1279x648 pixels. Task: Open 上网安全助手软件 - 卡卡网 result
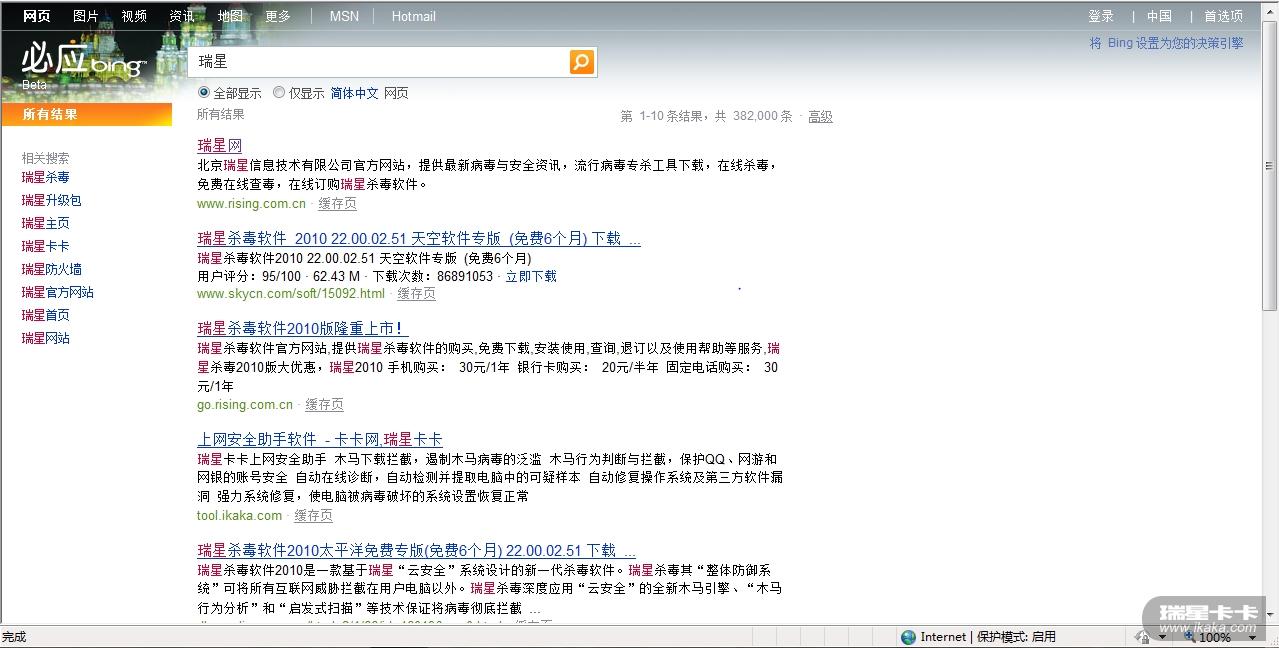coord(320,440)
